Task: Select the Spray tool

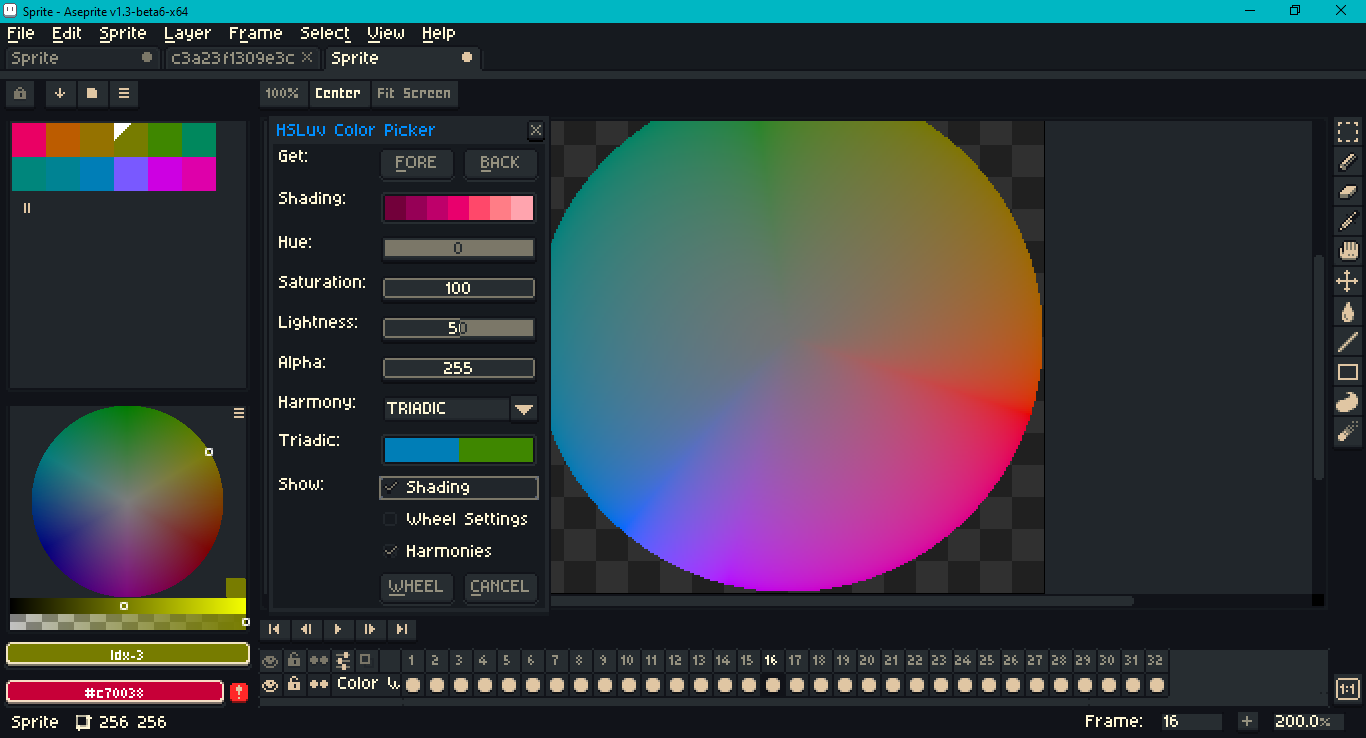Action: pos(1348,431)
